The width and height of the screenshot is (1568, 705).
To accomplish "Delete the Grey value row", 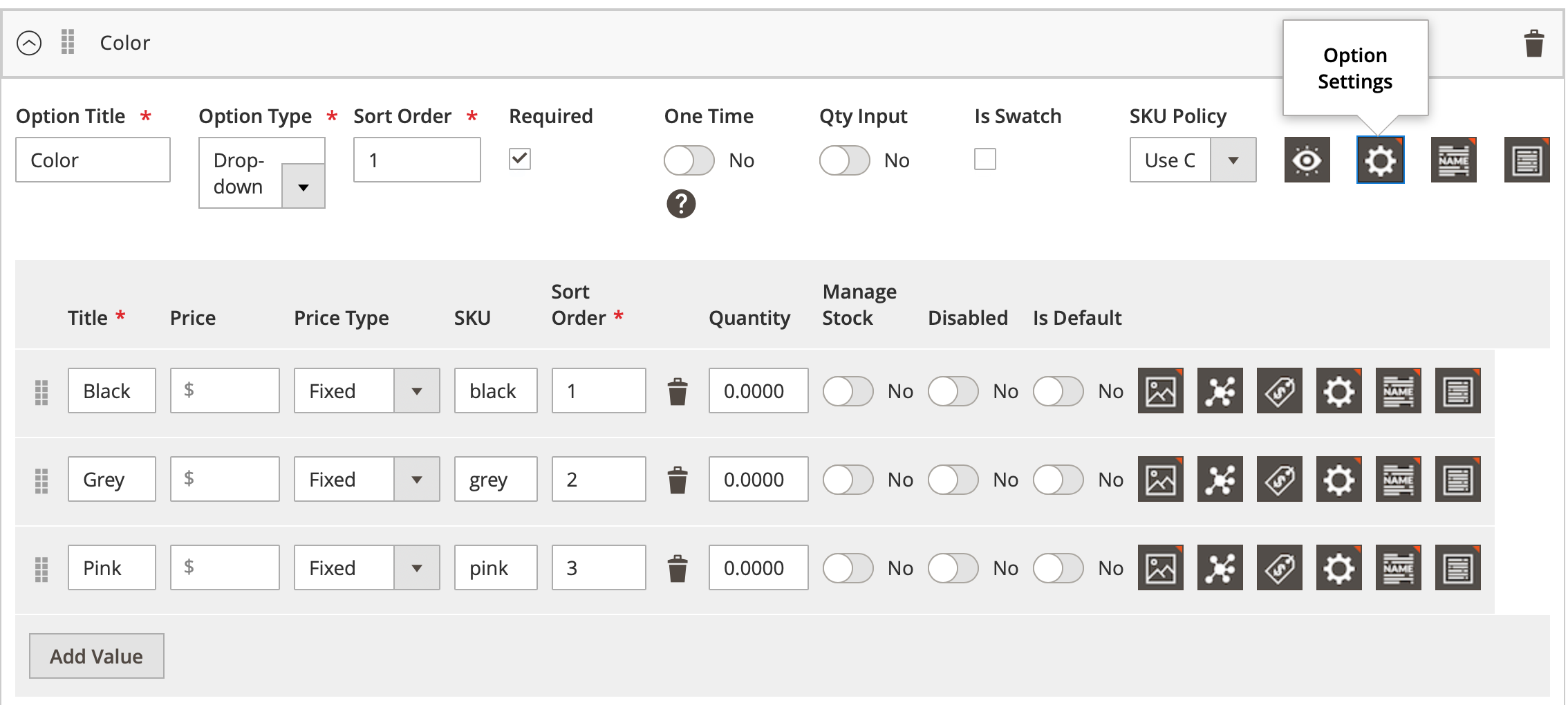I will [678, 480].
